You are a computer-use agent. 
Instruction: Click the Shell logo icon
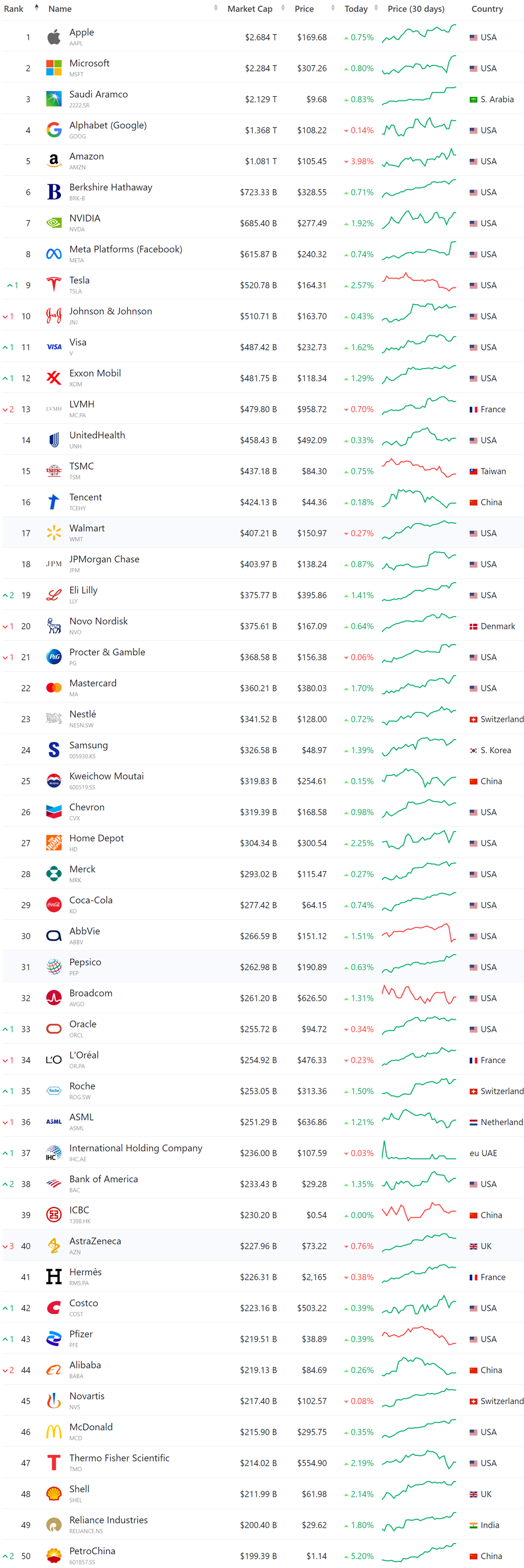54,1494
